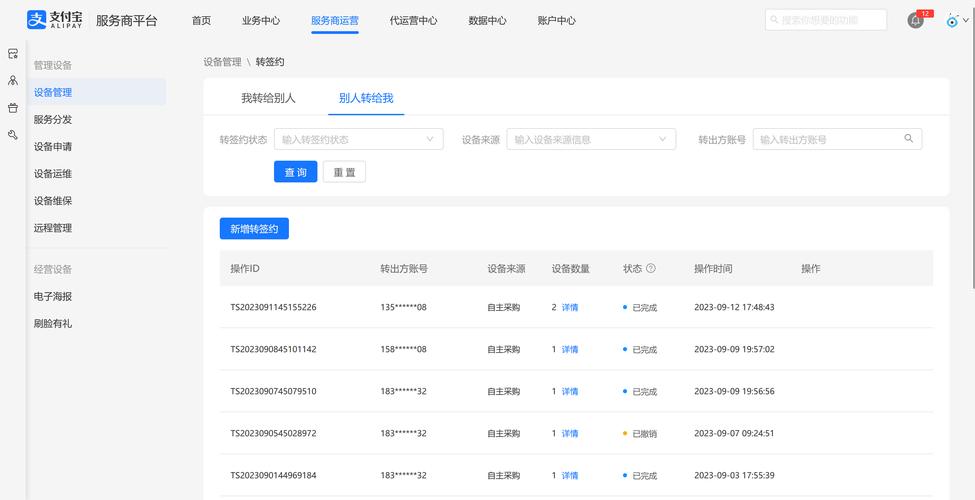The width and height of the screenshot is (975, 500).
Task: Click the Alipay logo
Action: 55,20
